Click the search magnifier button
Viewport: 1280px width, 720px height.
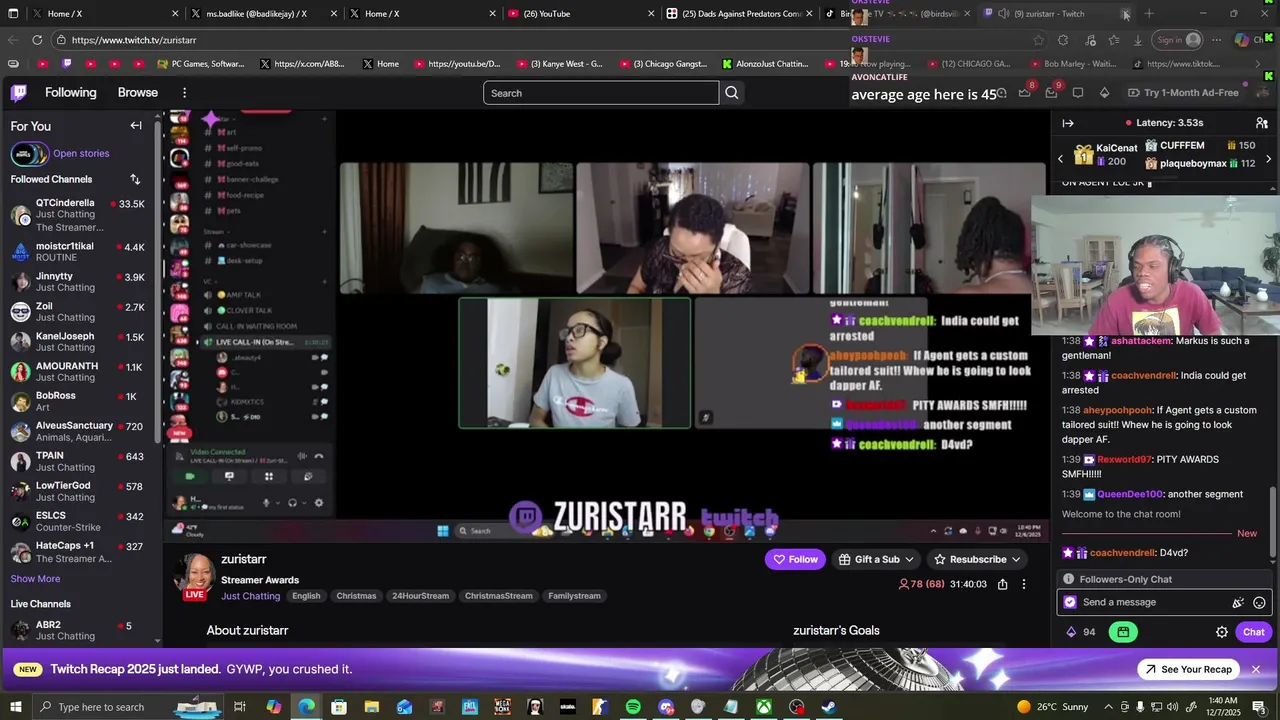click(732, 93)
